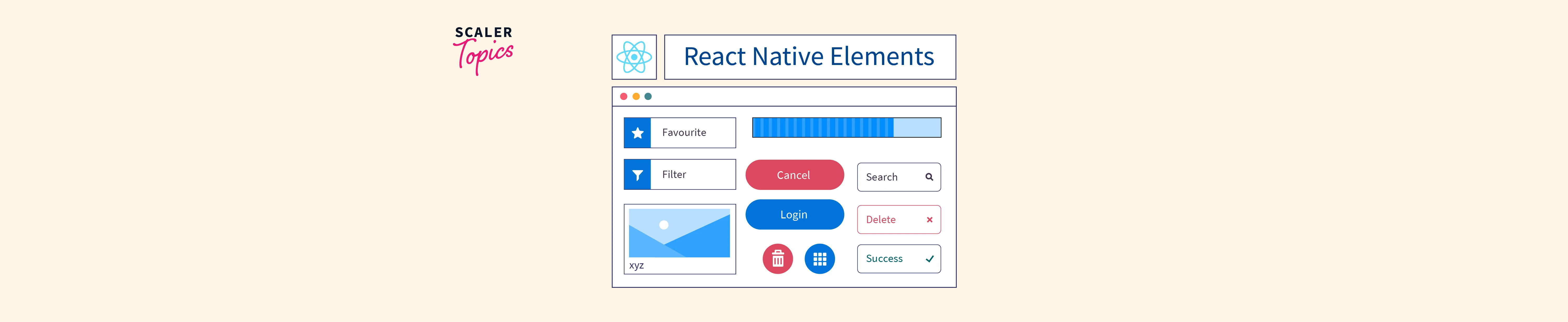The height and width of the screenshot is (322, 1568).
Task: Click into the Search input field
Action: (x=889, y=177)
